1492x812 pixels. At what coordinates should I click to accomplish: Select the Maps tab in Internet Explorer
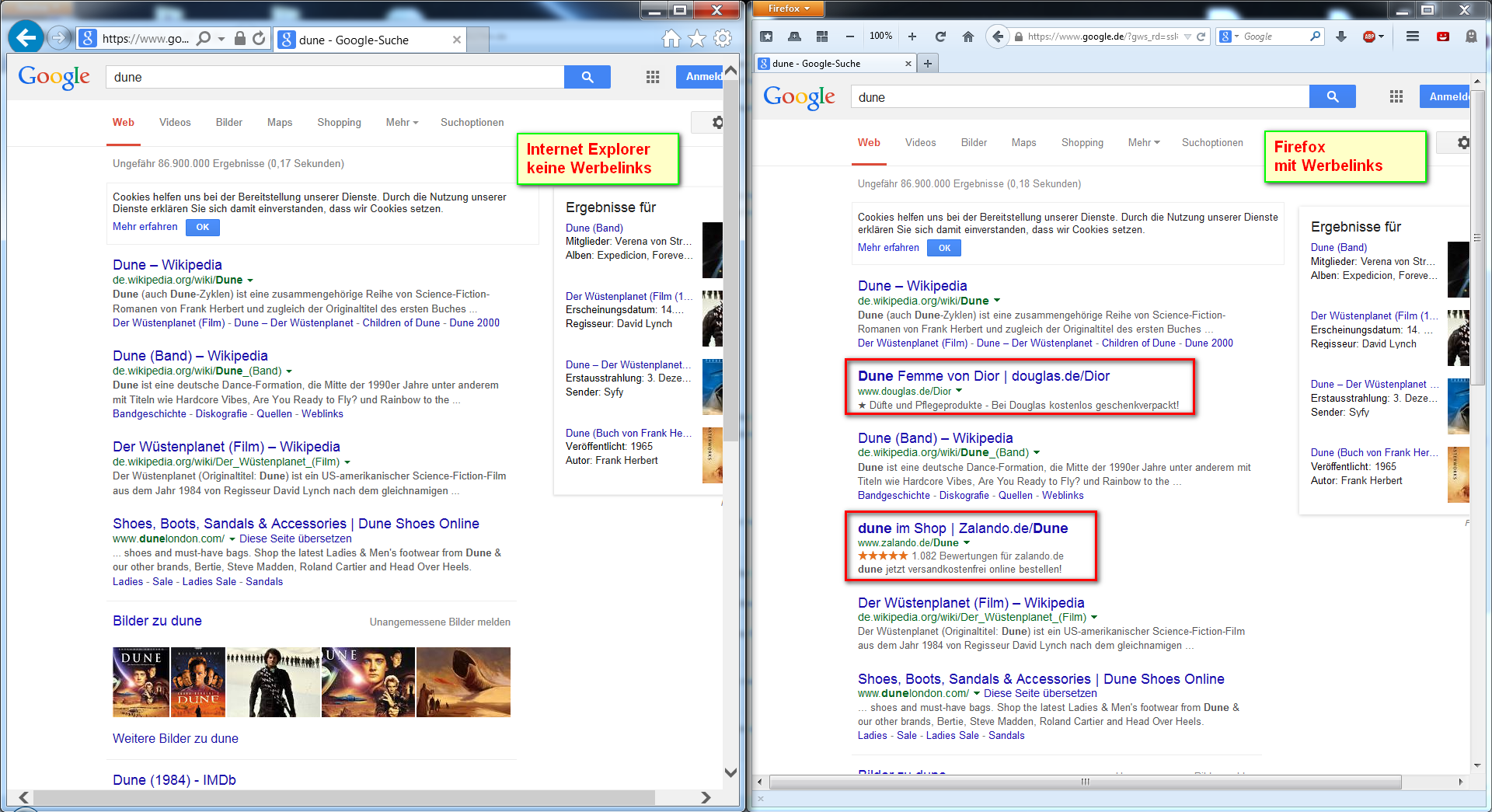[280, 123]
